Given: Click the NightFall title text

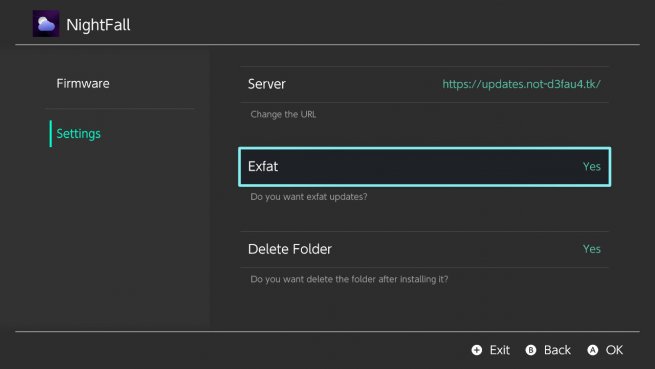Looking at the screenshot, I should pyautogui.click(x=98, y=25).
